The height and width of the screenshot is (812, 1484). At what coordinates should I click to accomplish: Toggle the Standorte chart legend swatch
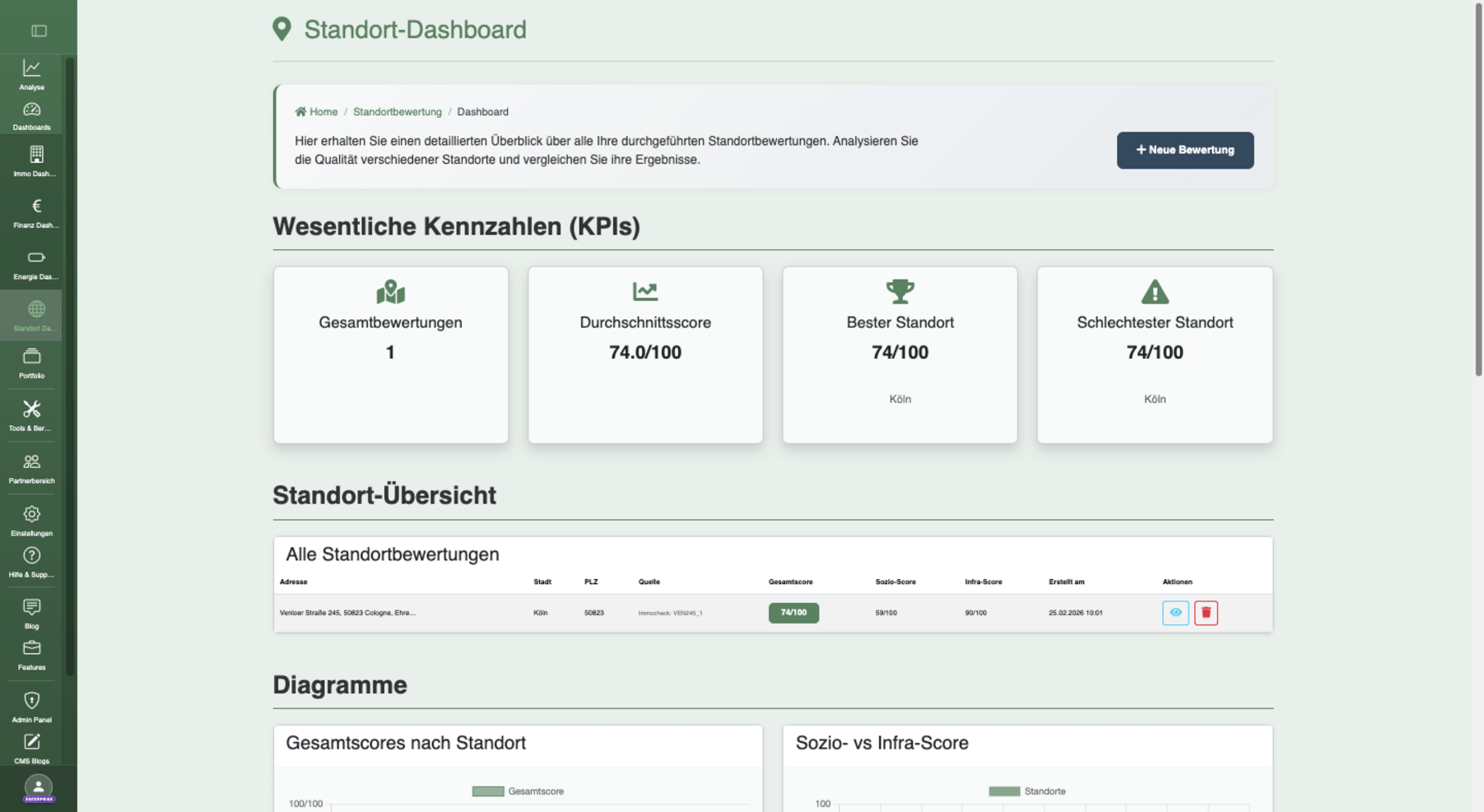coord(1004,791)
